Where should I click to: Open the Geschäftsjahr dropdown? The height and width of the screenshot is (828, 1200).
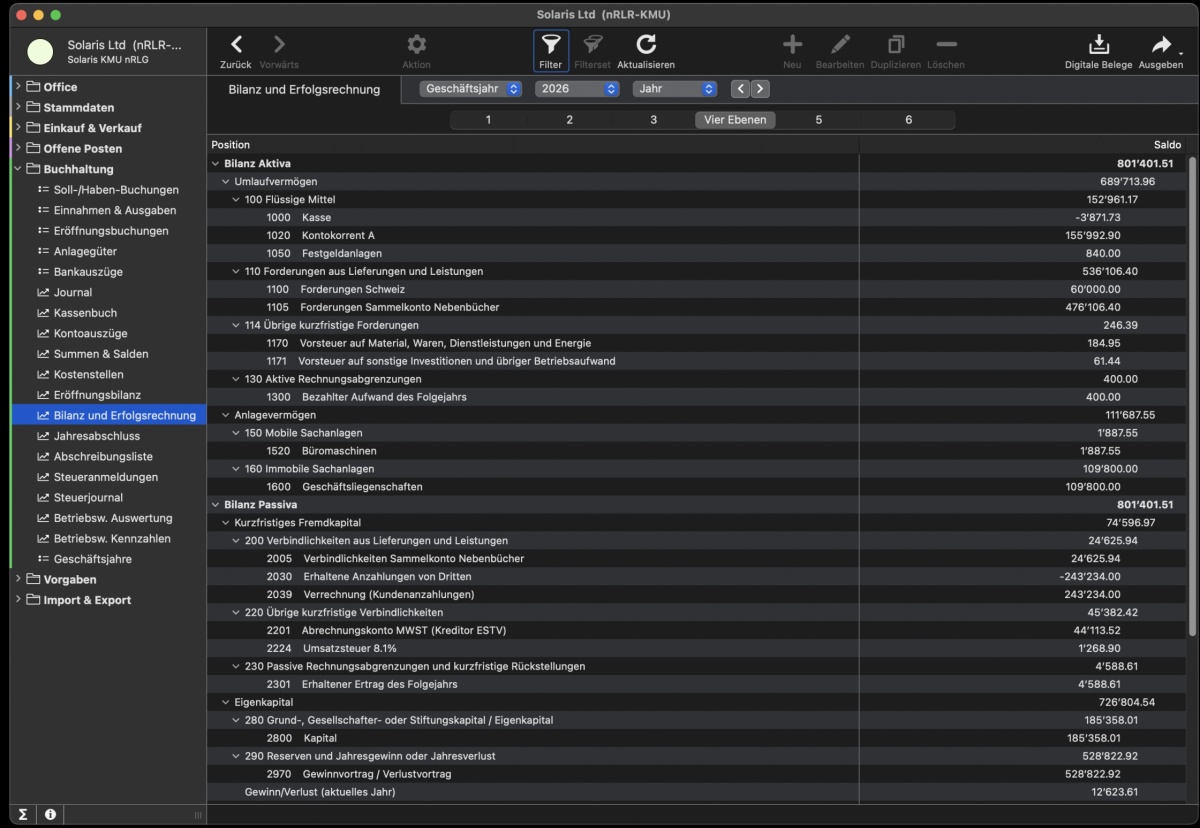tap(471, 89)
